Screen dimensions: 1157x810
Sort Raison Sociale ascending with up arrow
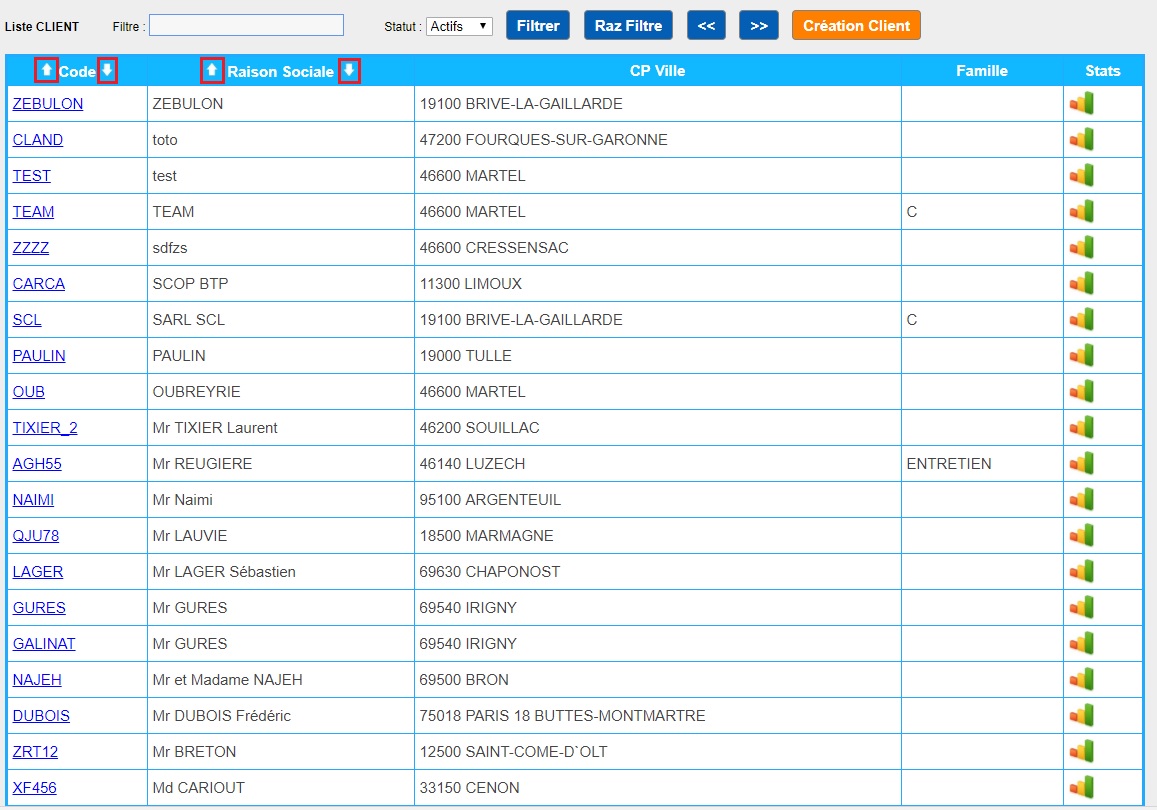click(211, 71)
